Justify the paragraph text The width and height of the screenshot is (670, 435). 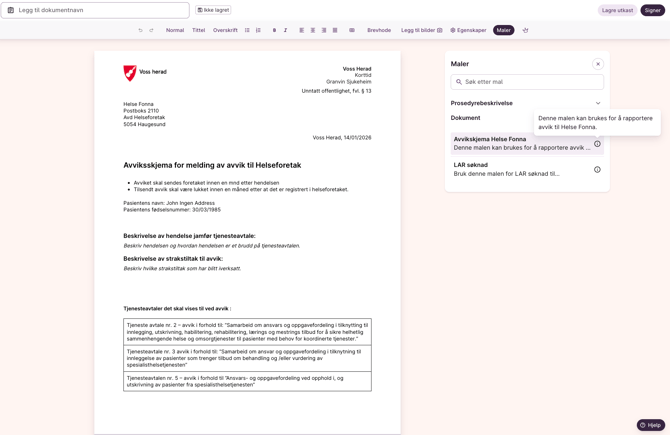pos(335,30)
